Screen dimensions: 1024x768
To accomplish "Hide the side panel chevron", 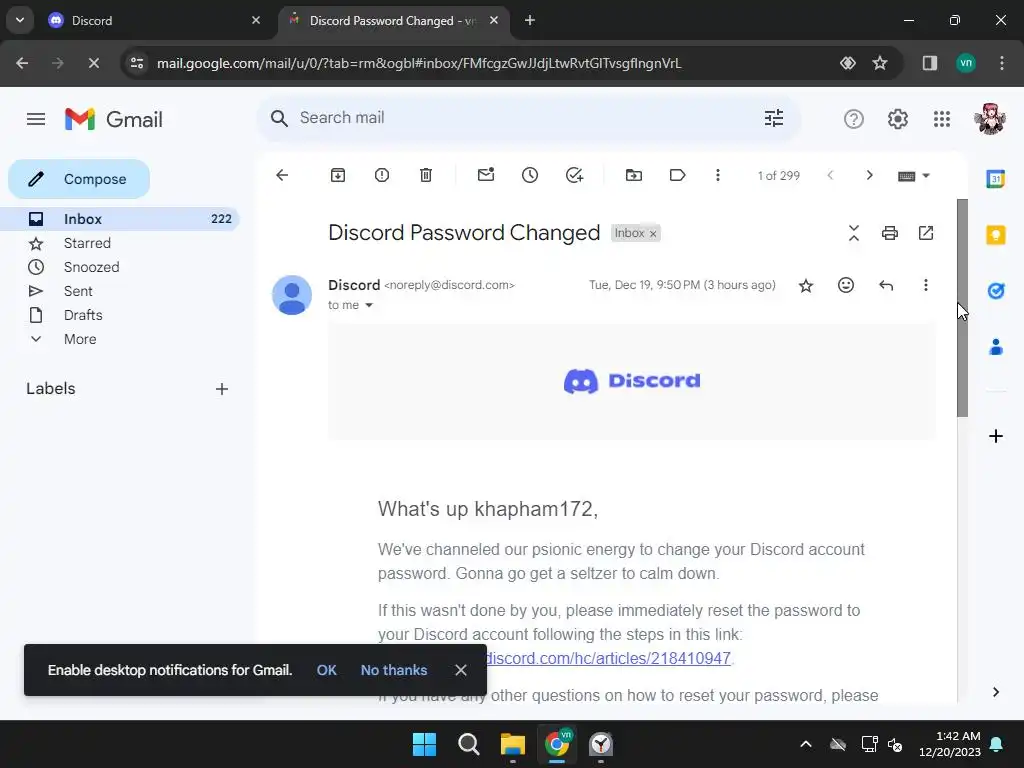I will tap(995, 692).
